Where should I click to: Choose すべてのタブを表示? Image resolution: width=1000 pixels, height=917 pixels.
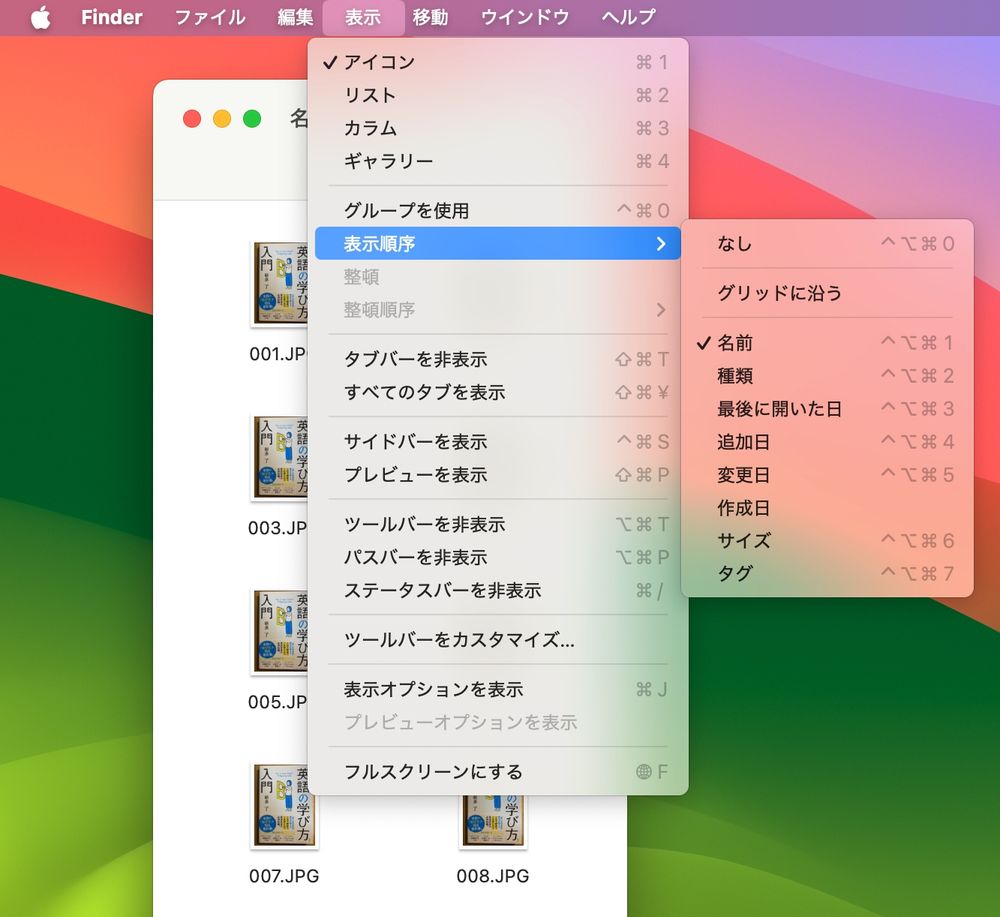(498, 392)
